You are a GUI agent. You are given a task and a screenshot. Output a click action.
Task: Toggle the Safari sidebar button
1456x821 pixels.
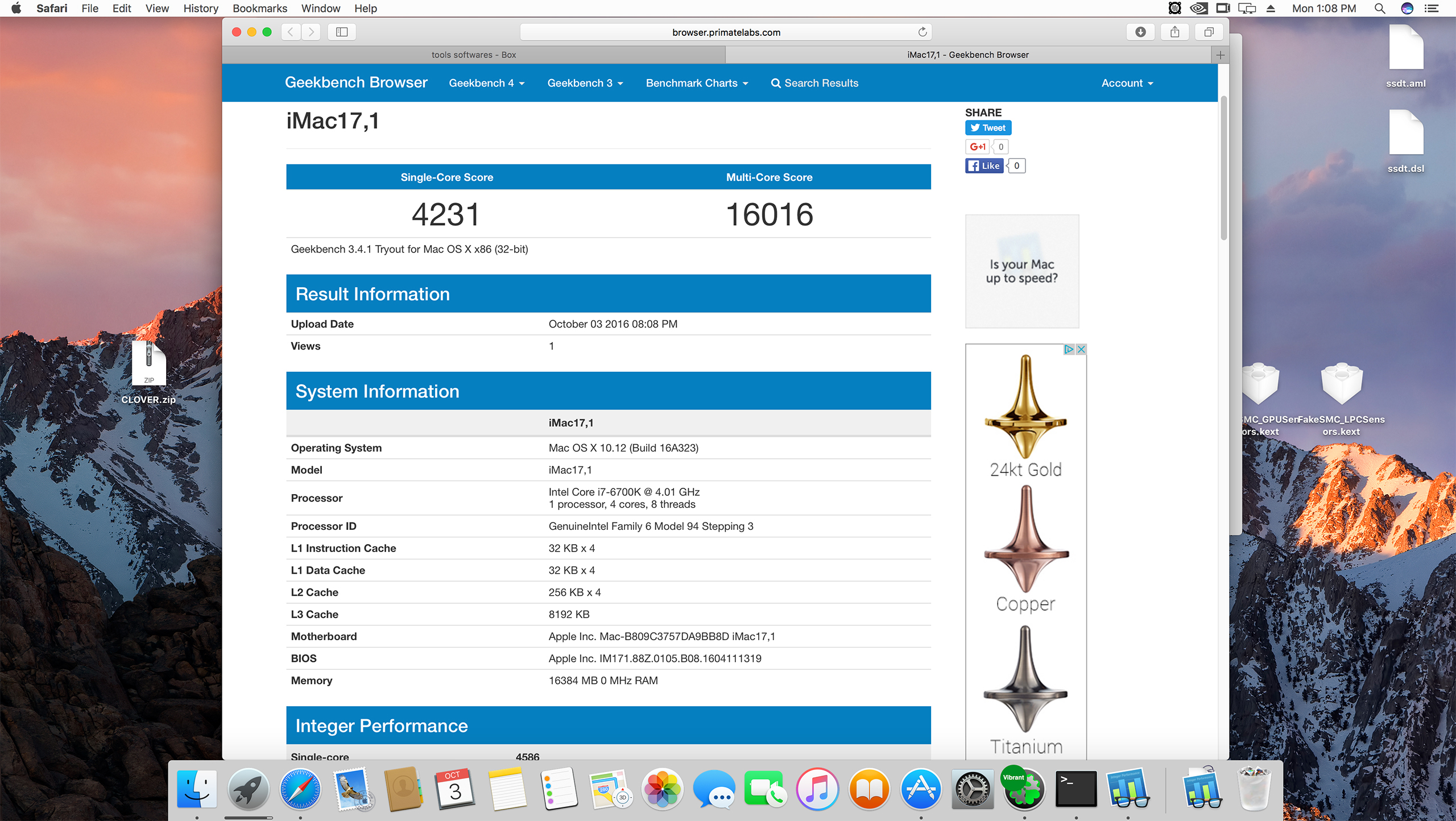tap(342, 32)
